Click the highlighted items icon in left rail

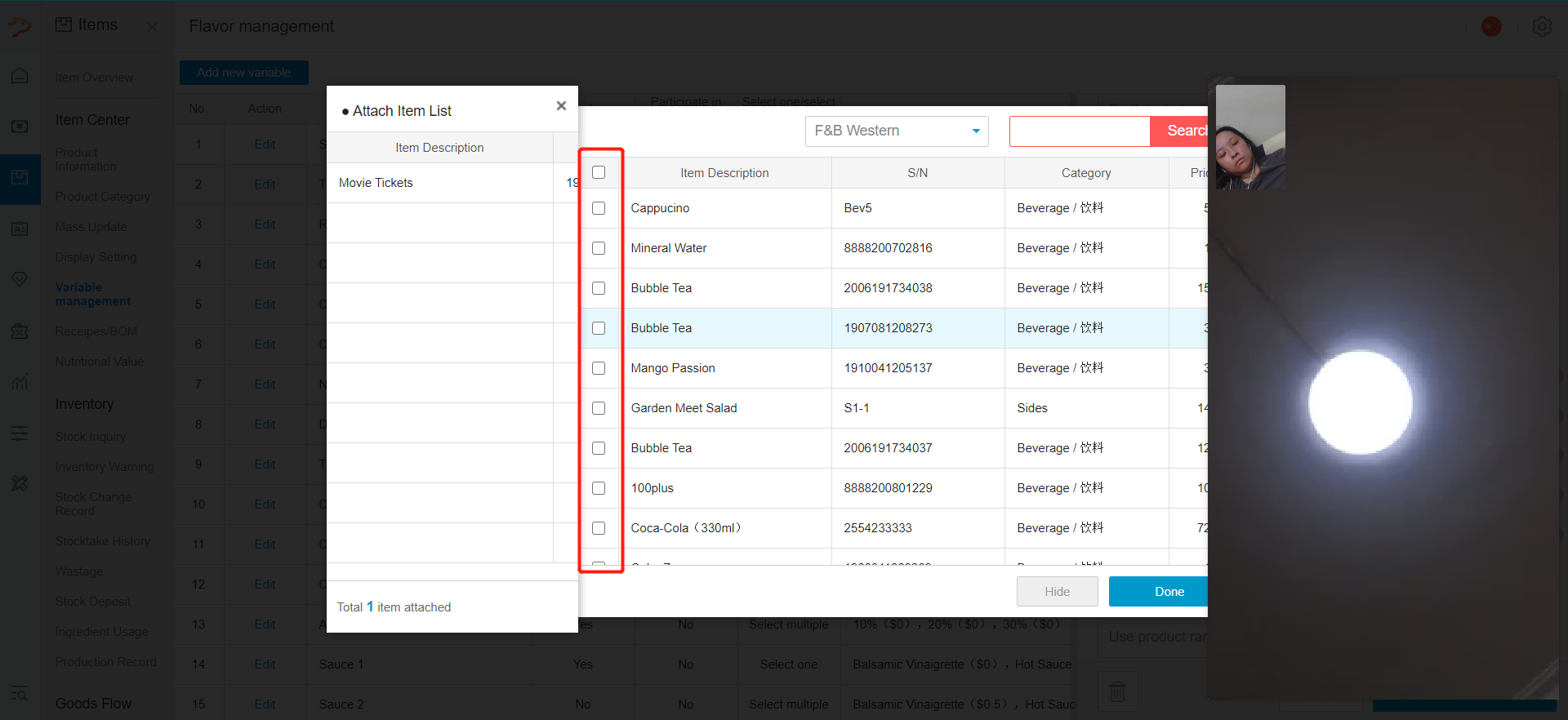(20, 177)
